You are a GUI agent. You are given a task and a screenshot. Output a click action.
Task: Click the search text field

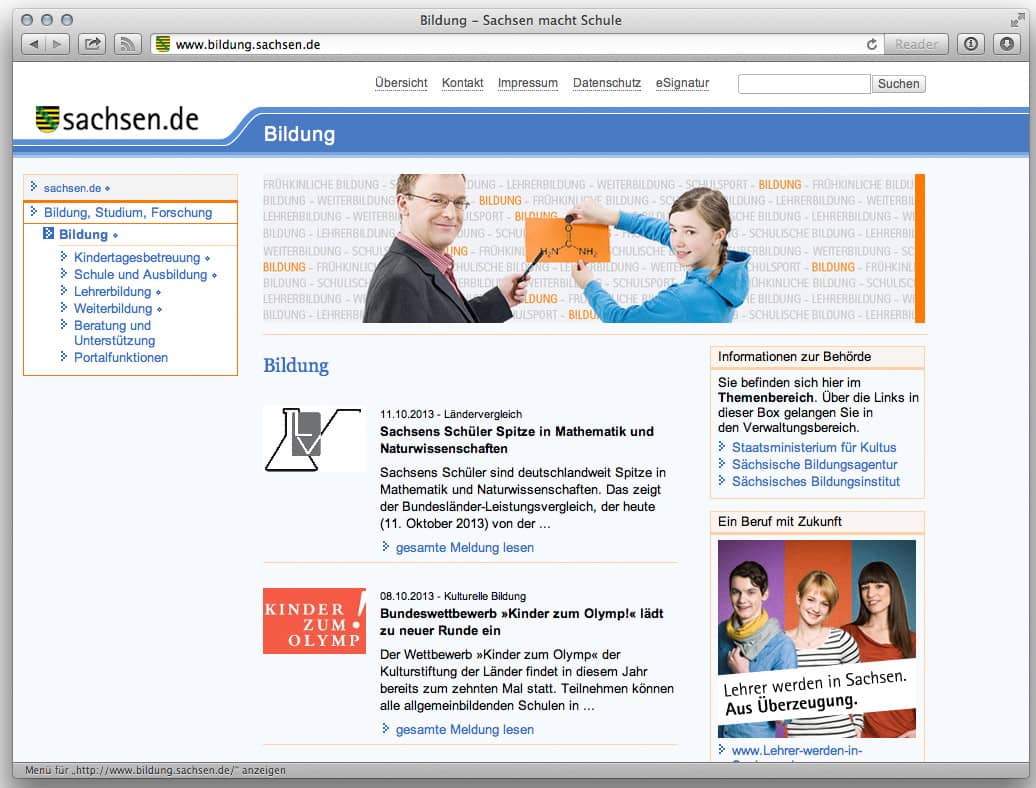(804, 84)
